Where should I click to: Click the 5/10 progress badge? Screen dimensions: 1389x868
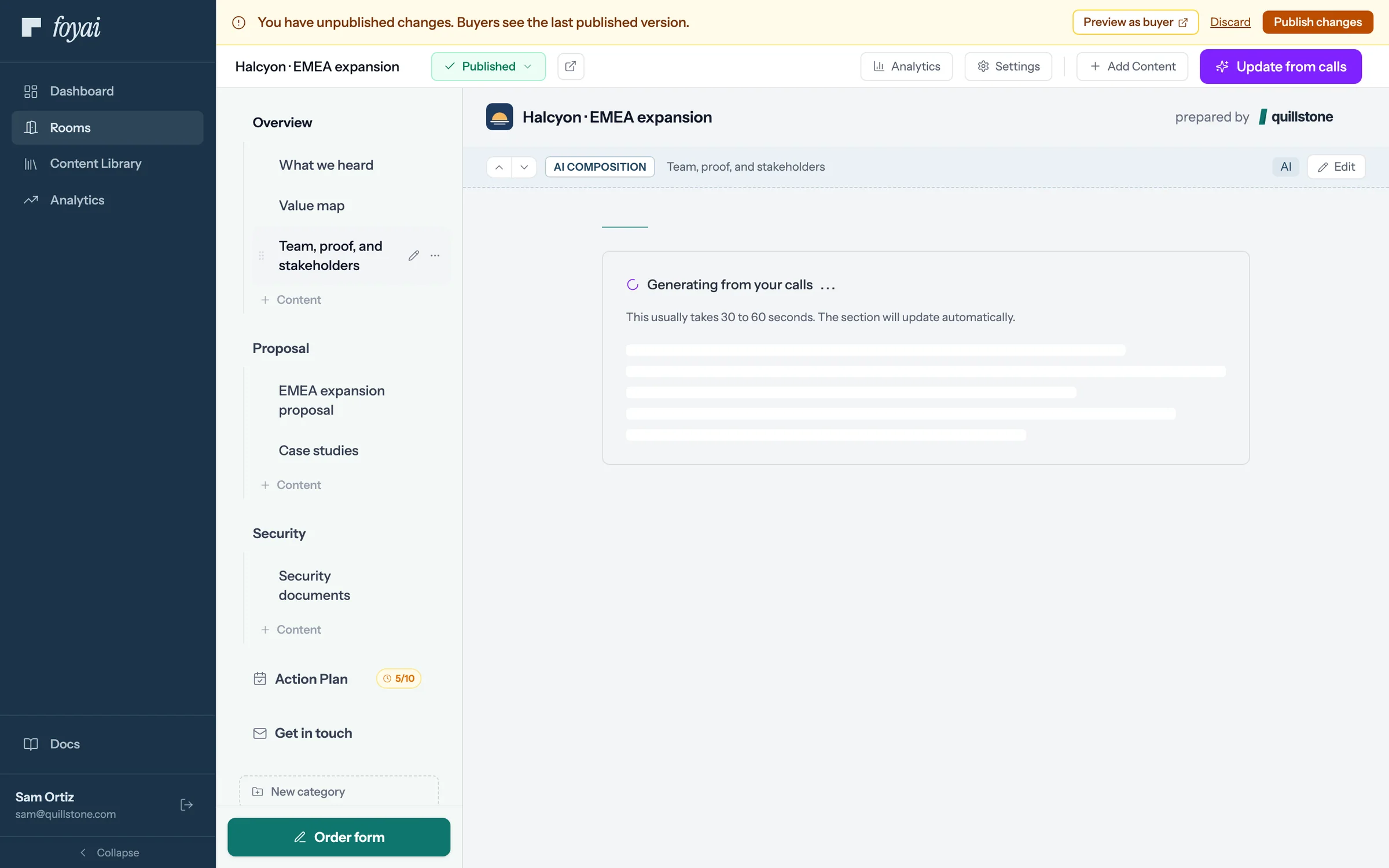(399, 679)
